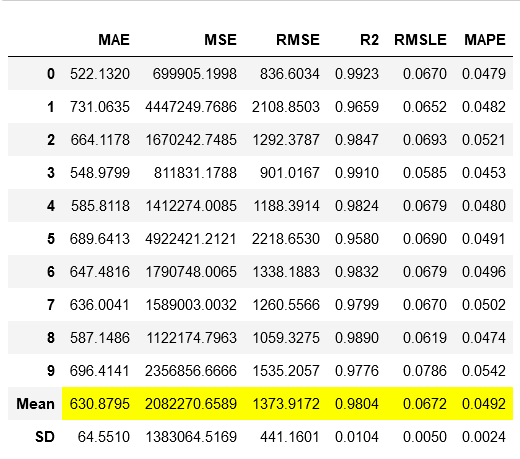The height and width of the screenshot is (459, 520).
Task: Click SD RMSE value 441.1601
Action: click(290, 437)
